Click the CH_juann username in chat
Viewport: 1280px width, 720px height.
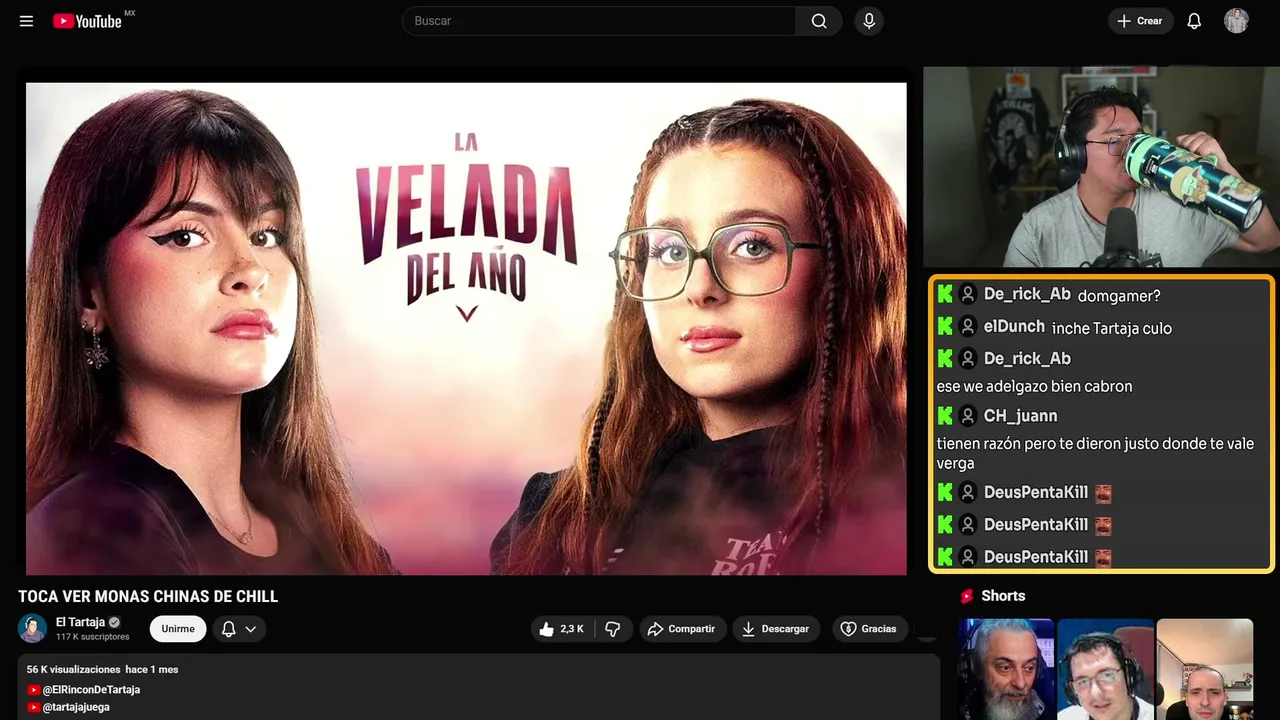coord(1020,415)
